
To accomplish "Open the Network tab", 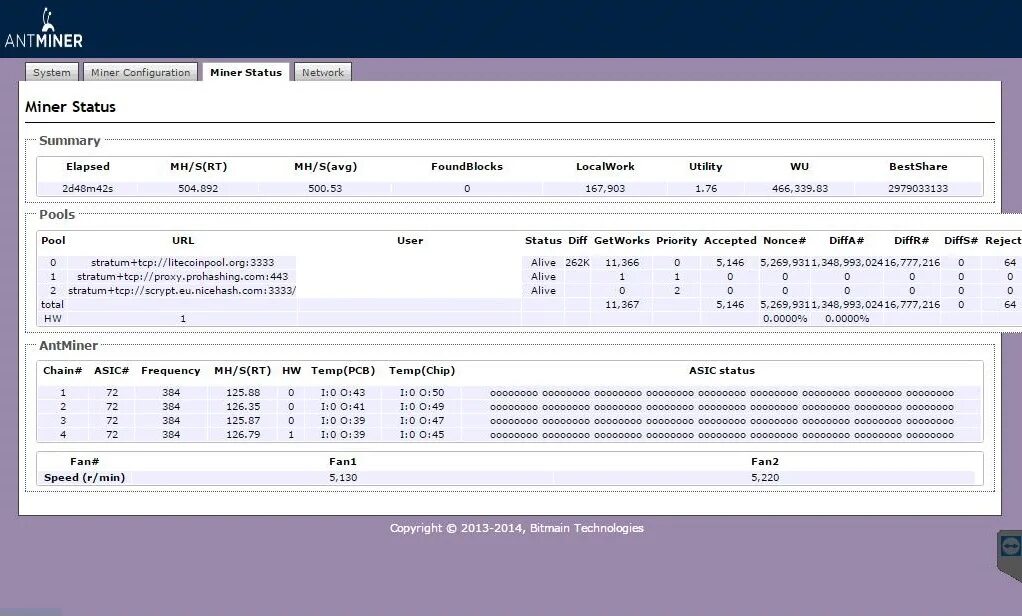I will coord(323,72).
